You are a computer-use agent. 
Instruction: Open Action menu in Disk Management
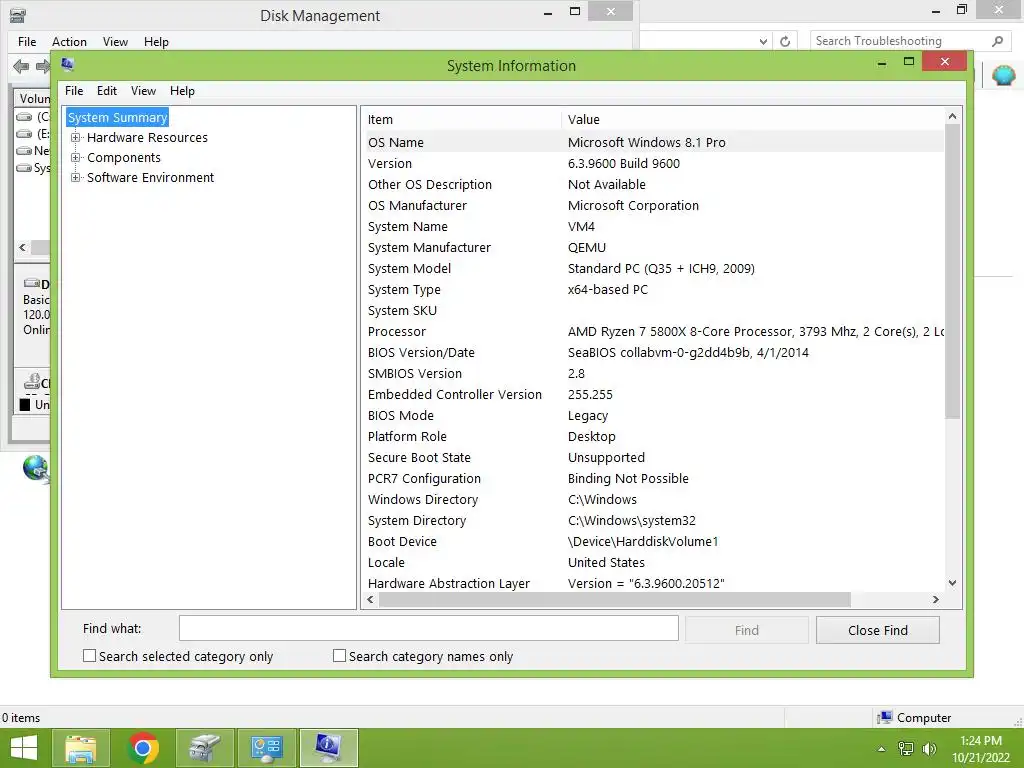pos(69,42)
